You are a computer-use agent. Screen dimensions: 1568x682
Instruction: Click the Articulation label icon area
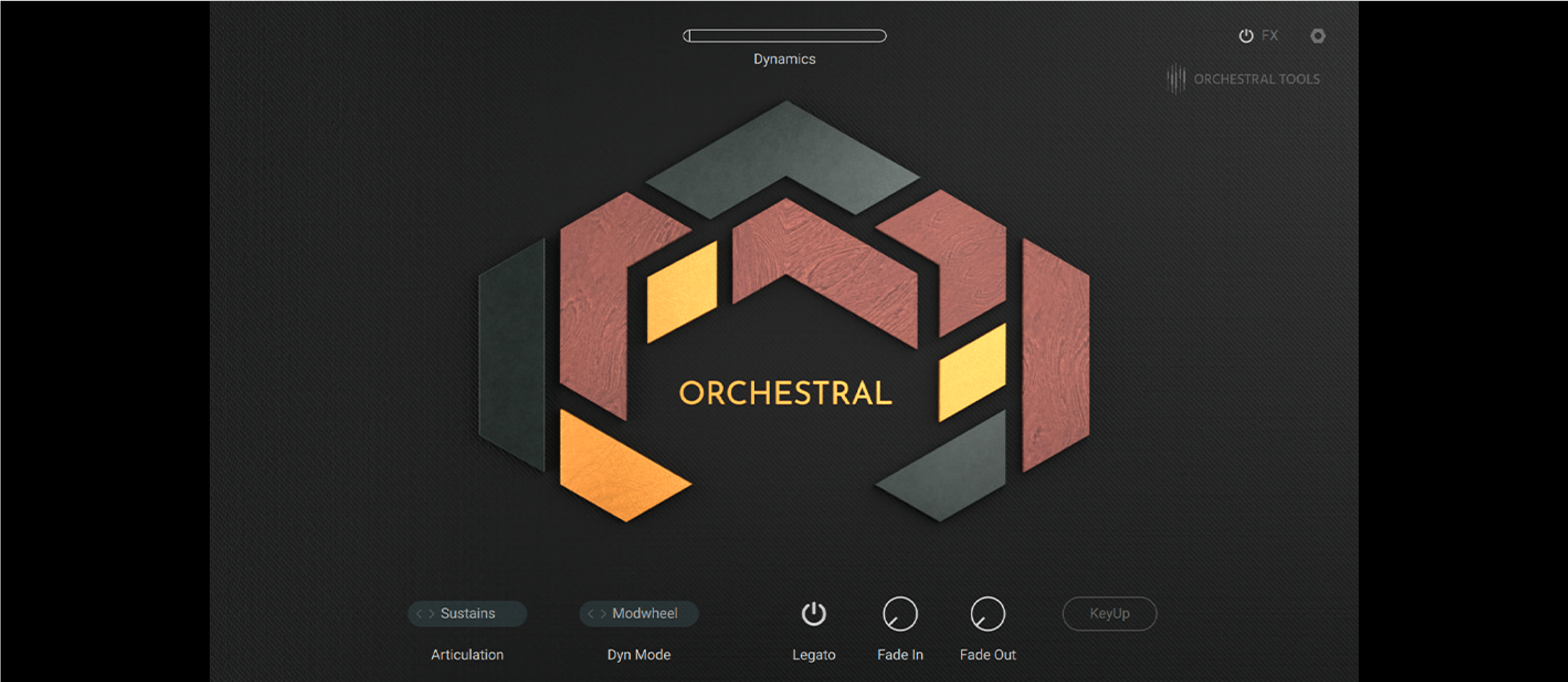coord(466,655)
